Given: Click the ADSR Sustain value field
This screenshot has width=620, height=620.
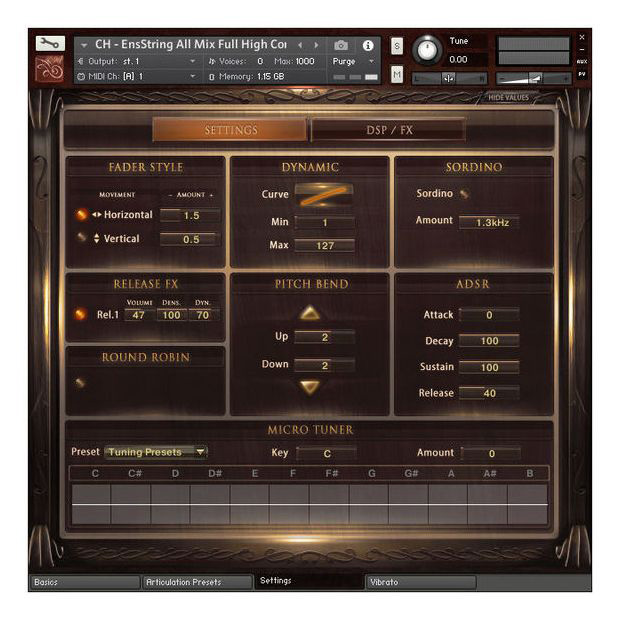Looking at the screenshot, I should click(490, 367).
